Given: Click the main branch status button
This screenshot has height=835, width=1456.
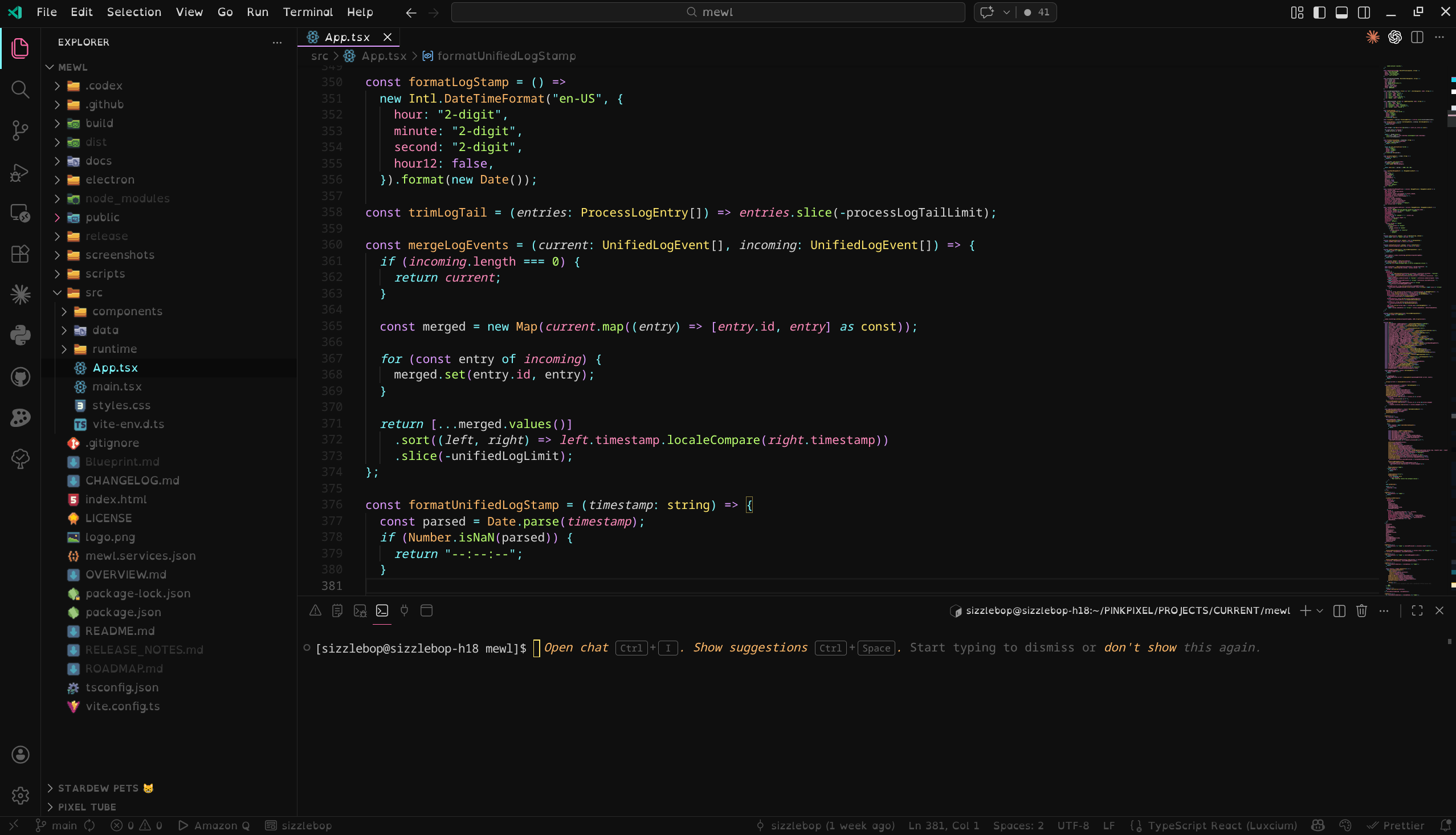Looking at the screenshot, I should click(56, 825).
